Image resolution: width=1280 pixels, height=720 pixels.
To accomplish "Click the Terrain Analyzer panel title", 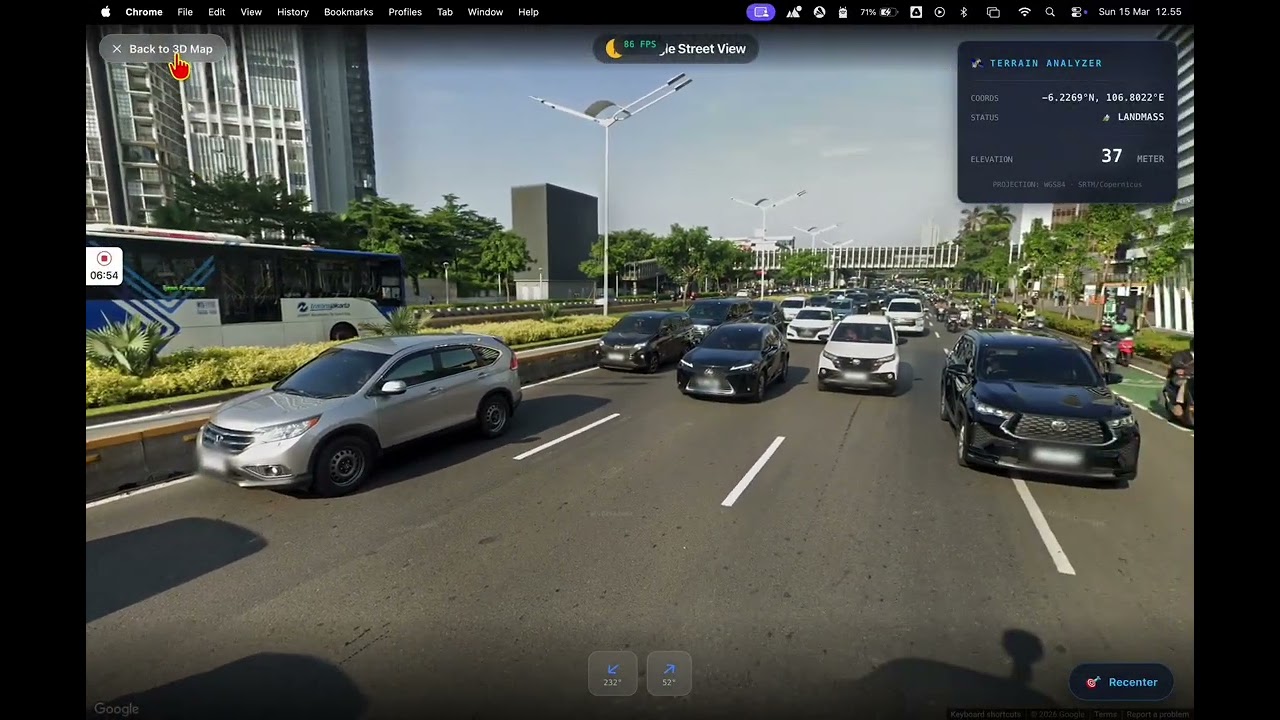I will click(x=1046, y=63).
